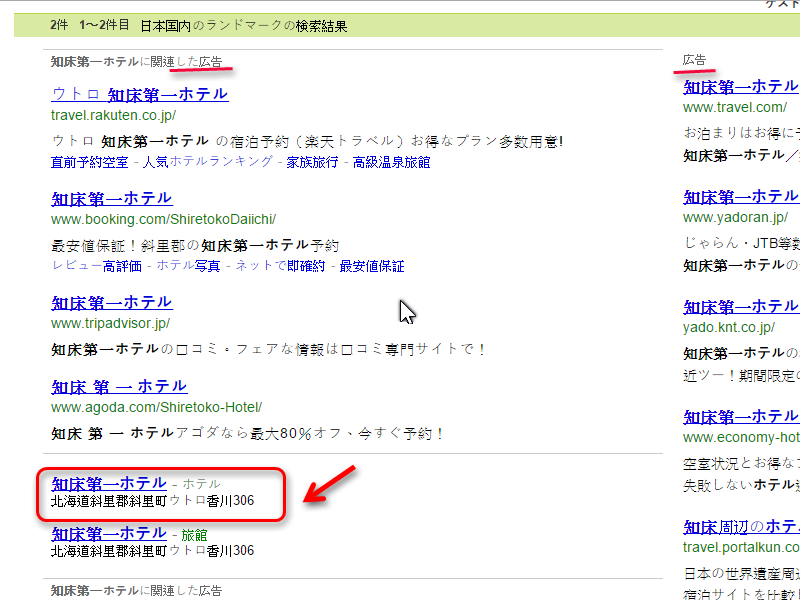Click the www.travel.com/ URL text

coord(735,108)
